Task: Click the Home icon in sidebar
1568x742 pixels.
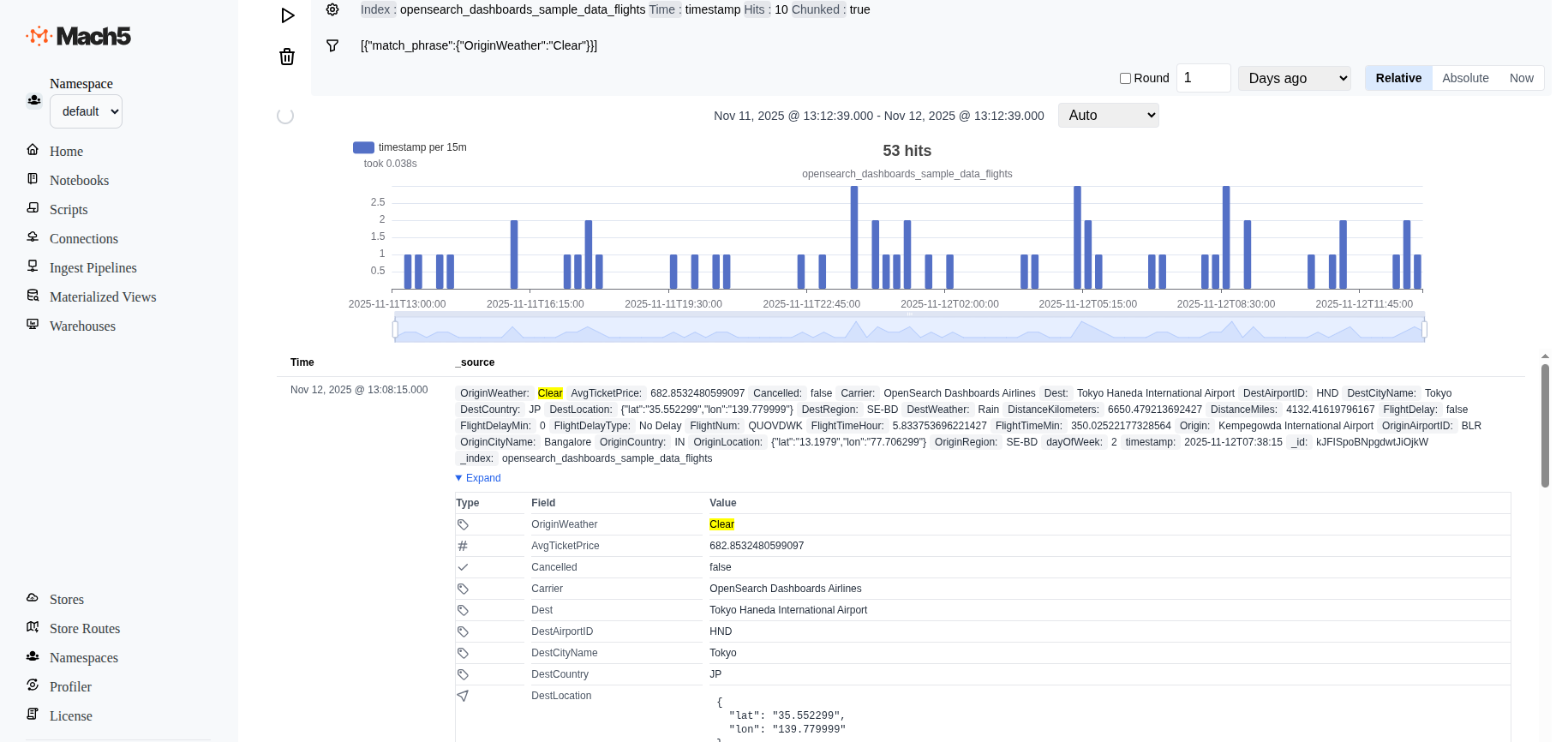Action: 33,150
